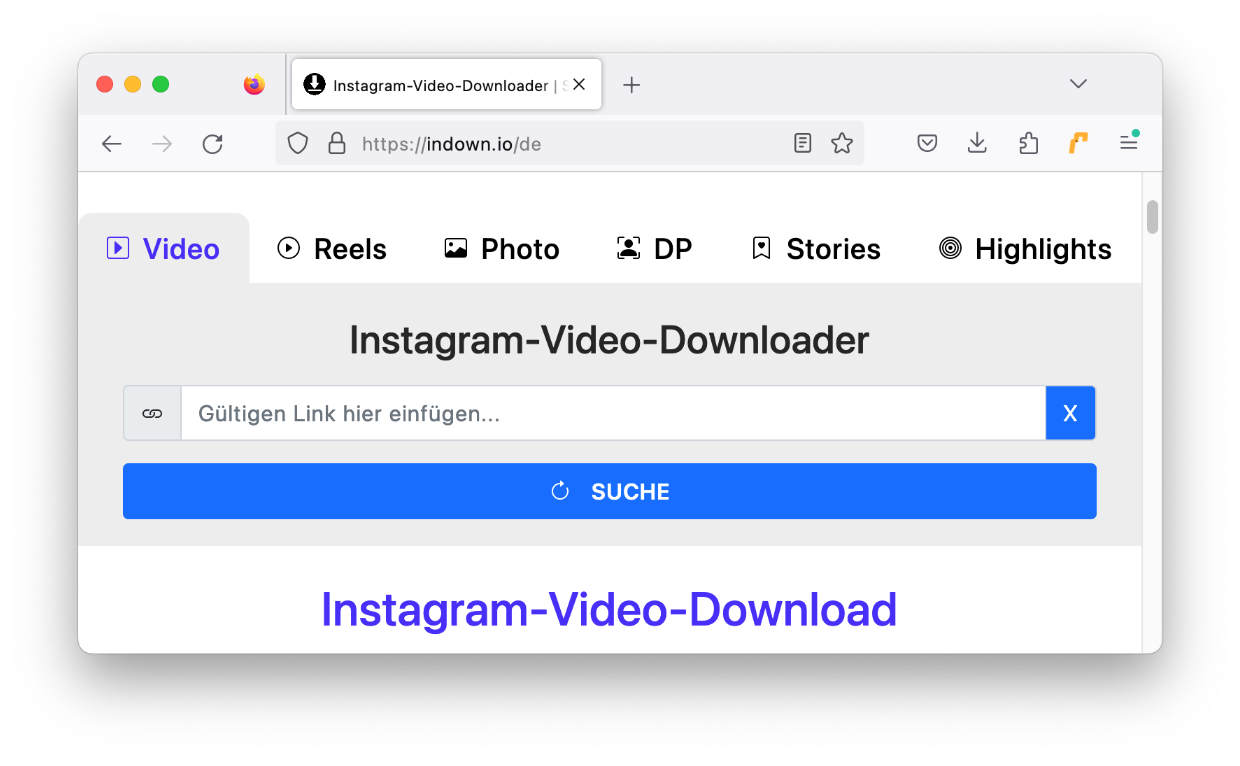Open a new browser tab
1240x766 pixels.
click(631, 85)
